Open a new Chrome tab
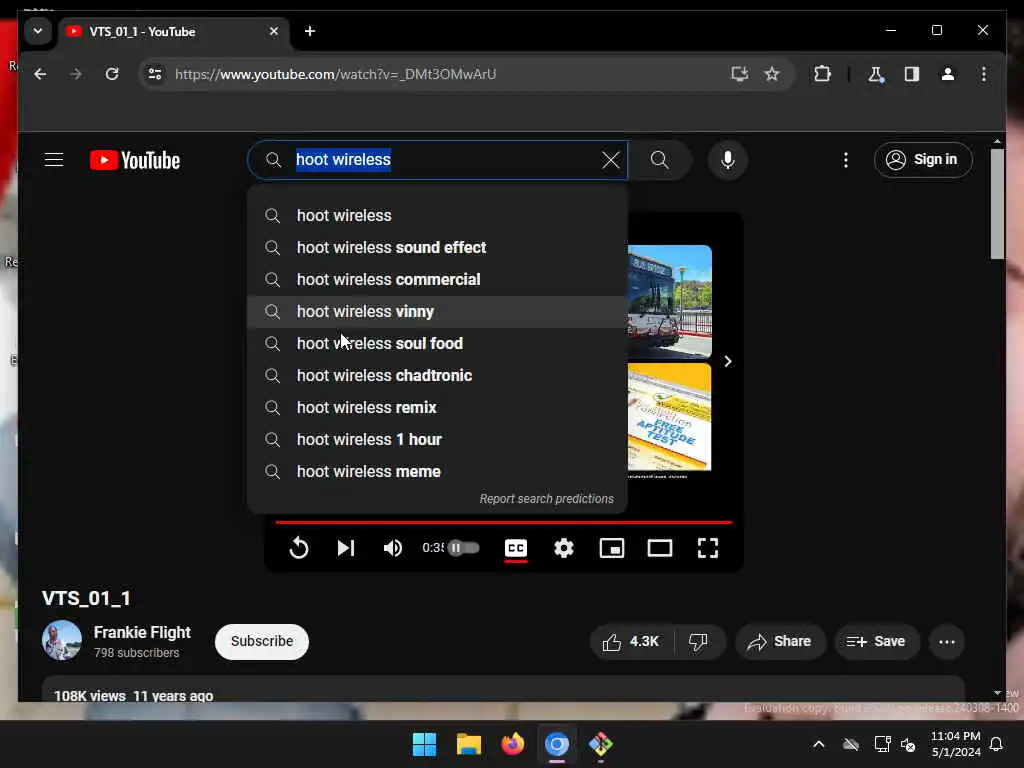The image size is (1024, 768). pyautogui.click(x=310, y=31)
